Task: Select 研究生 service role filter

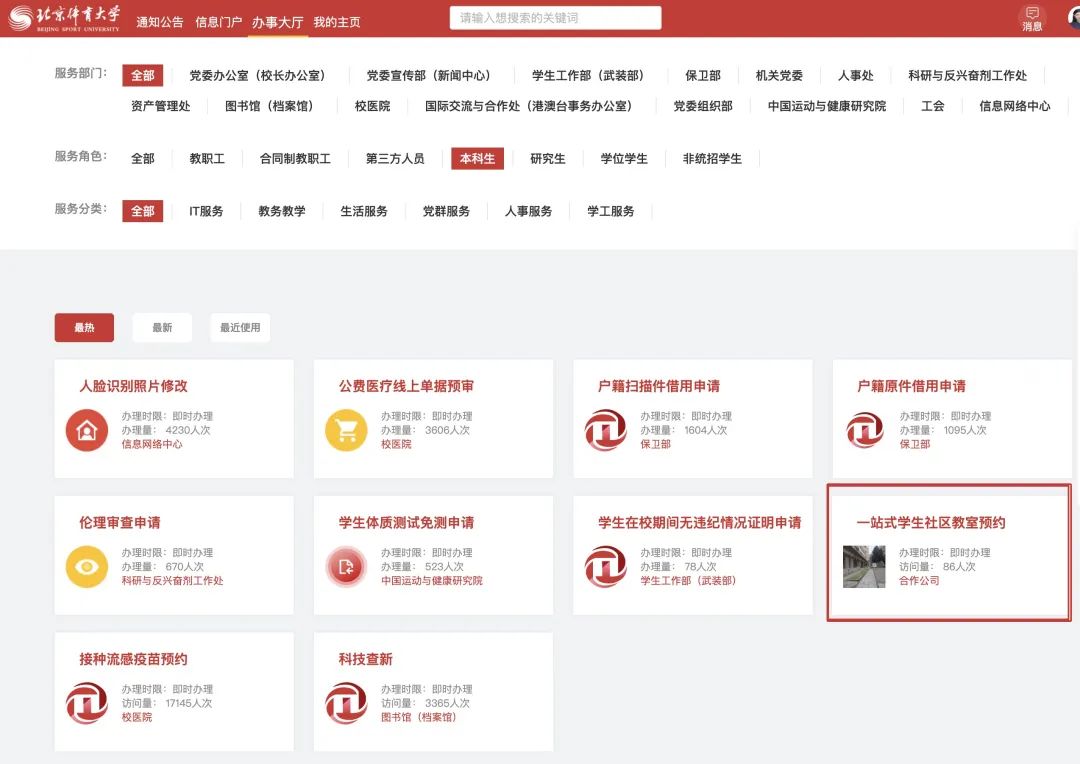Action: [548, 158]
